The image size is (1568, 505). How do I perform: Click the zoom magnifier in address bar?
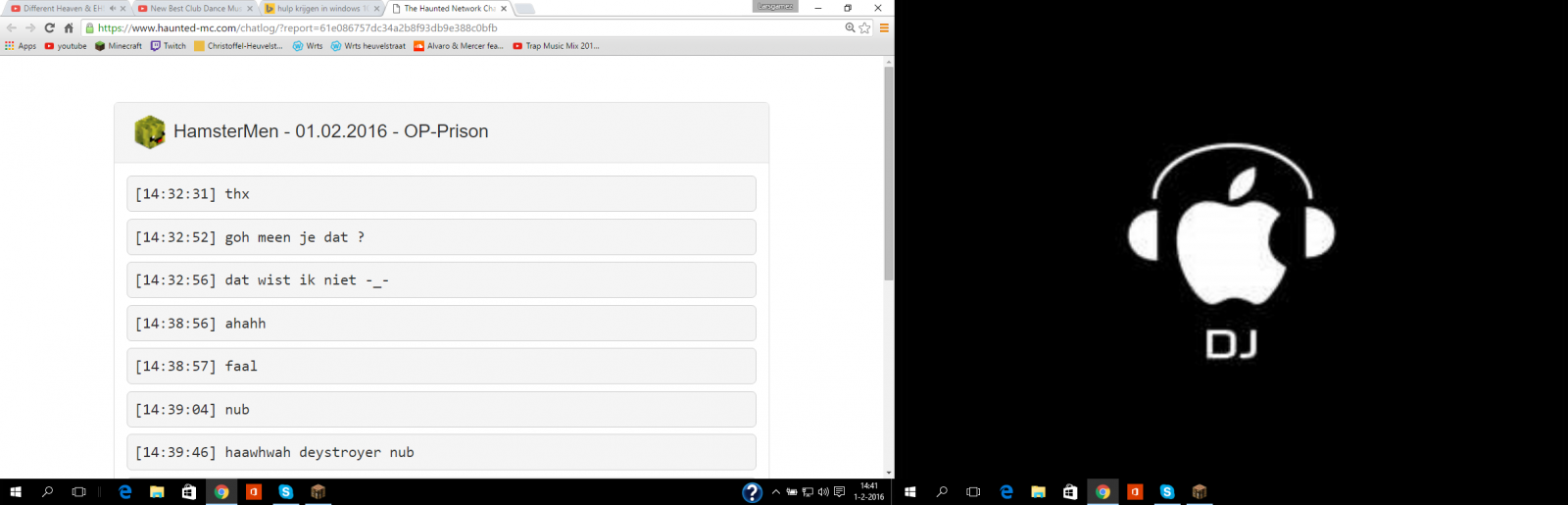[850, 28]
